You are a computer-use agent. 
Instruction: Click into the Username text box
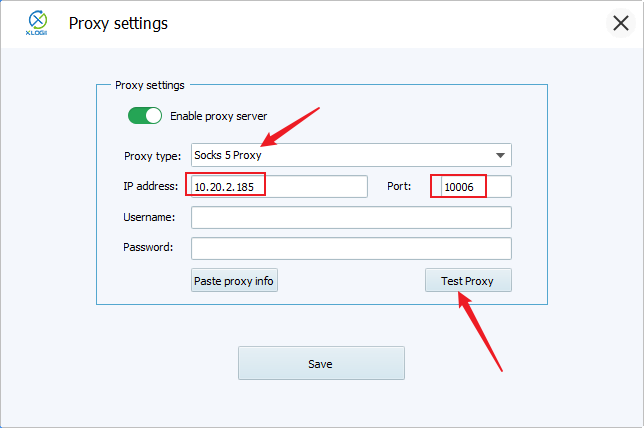[351, 217]
